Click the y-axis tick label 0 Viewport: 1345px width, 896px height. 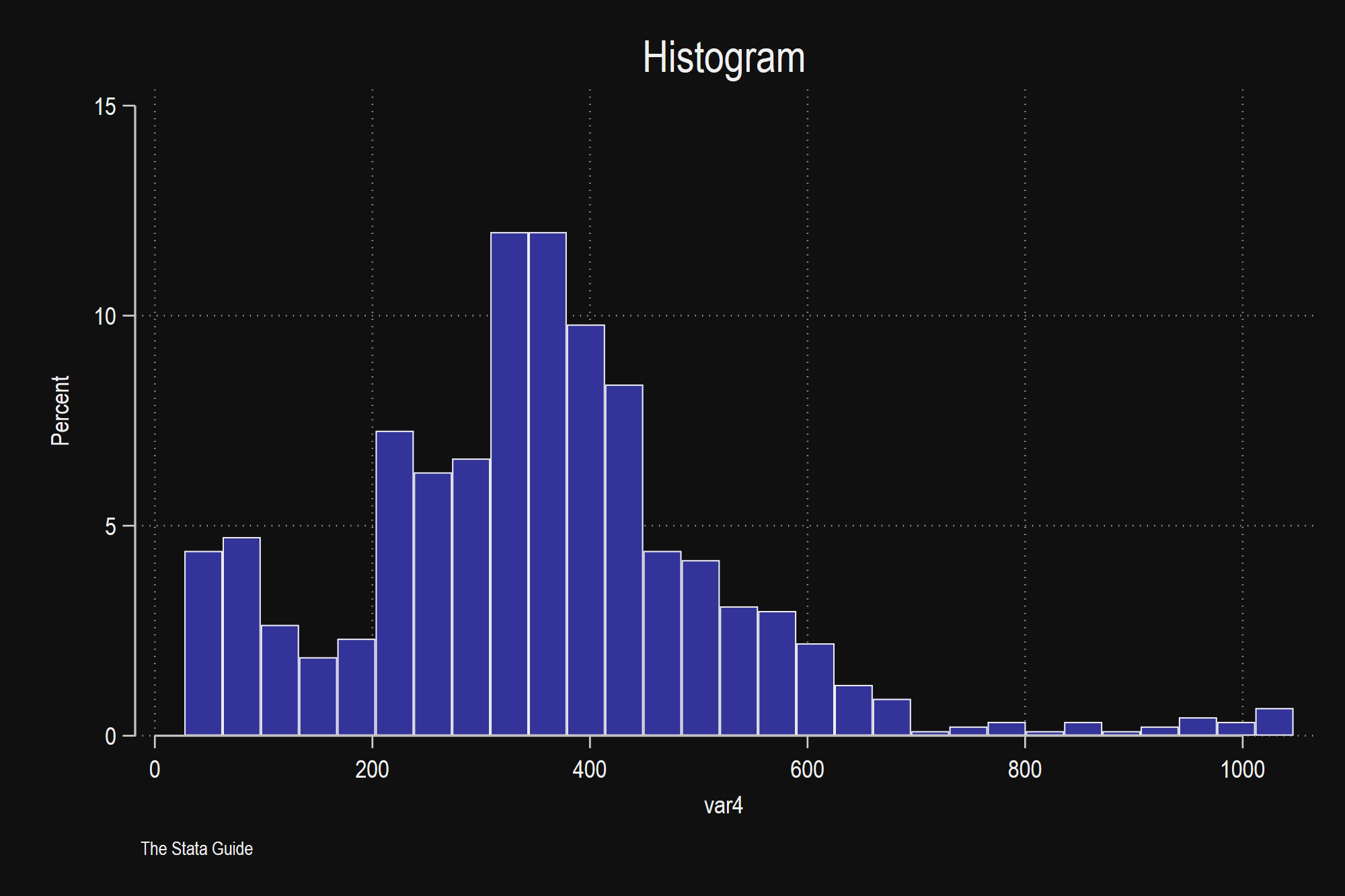(110, 737)
